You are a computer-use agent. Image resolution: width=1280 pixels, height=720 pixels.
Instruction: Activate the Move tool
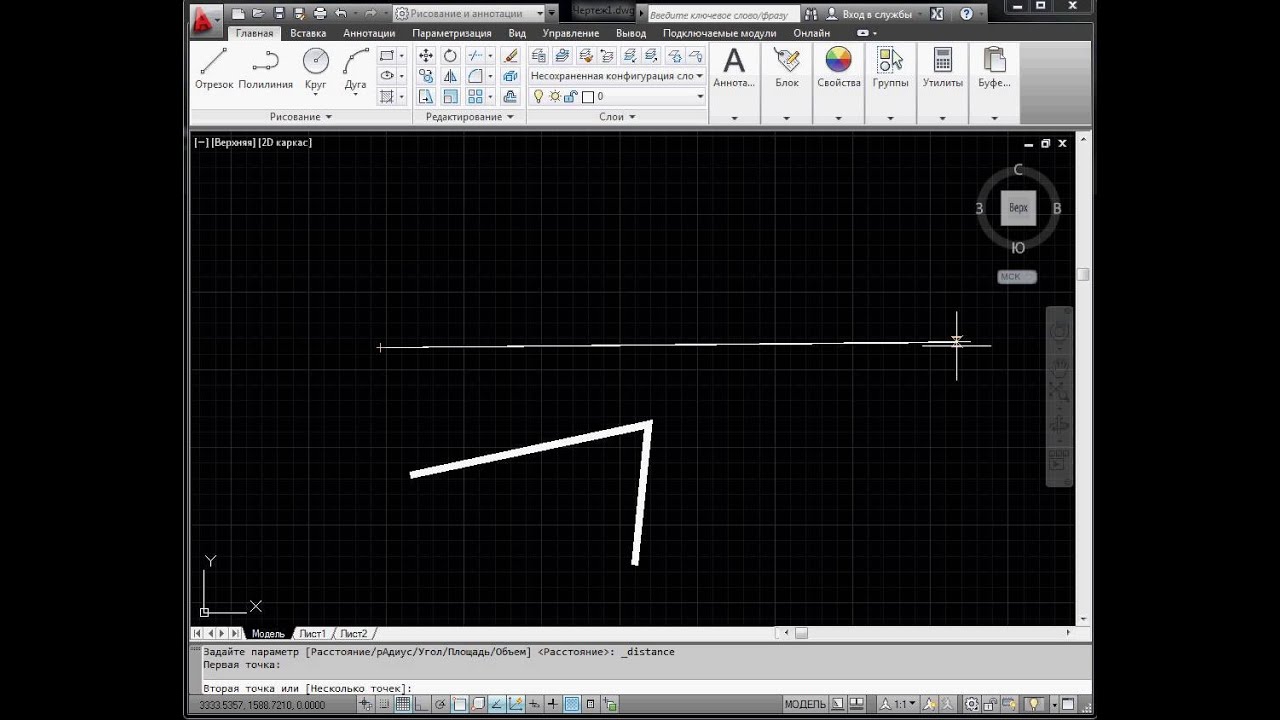[426, 56]
